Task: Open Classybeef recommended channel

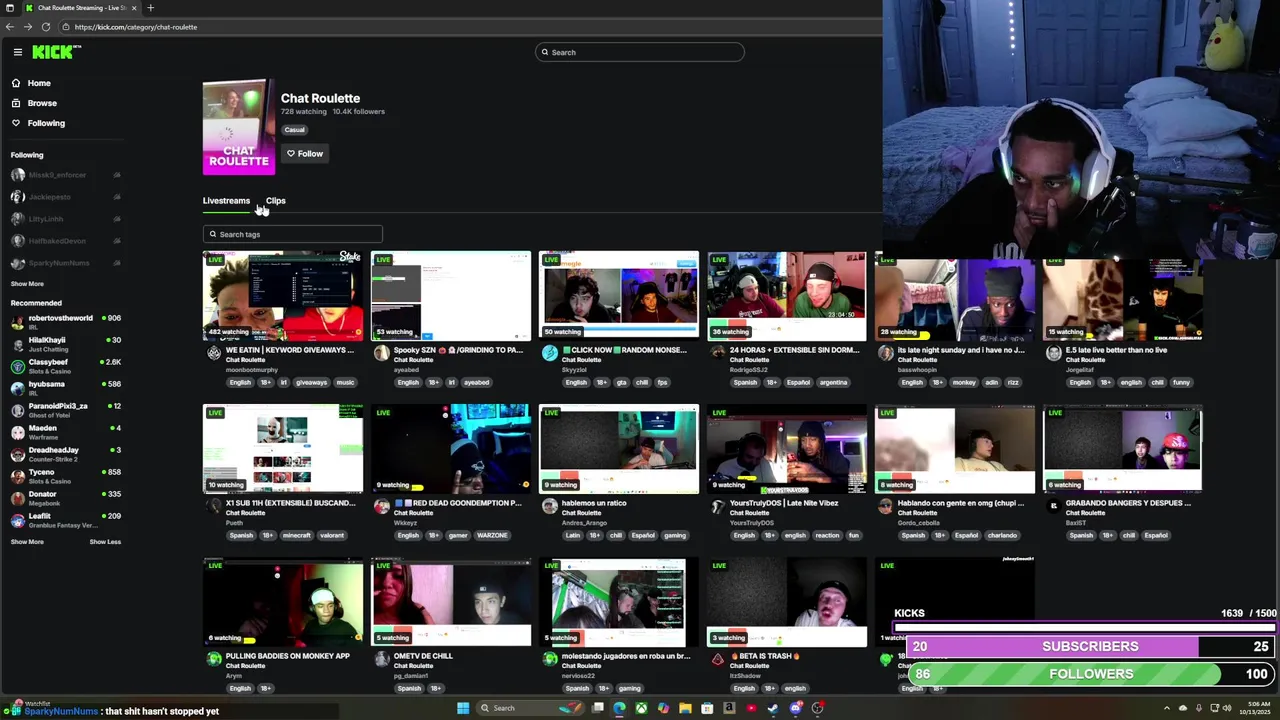Action: [x=66, y=366]
